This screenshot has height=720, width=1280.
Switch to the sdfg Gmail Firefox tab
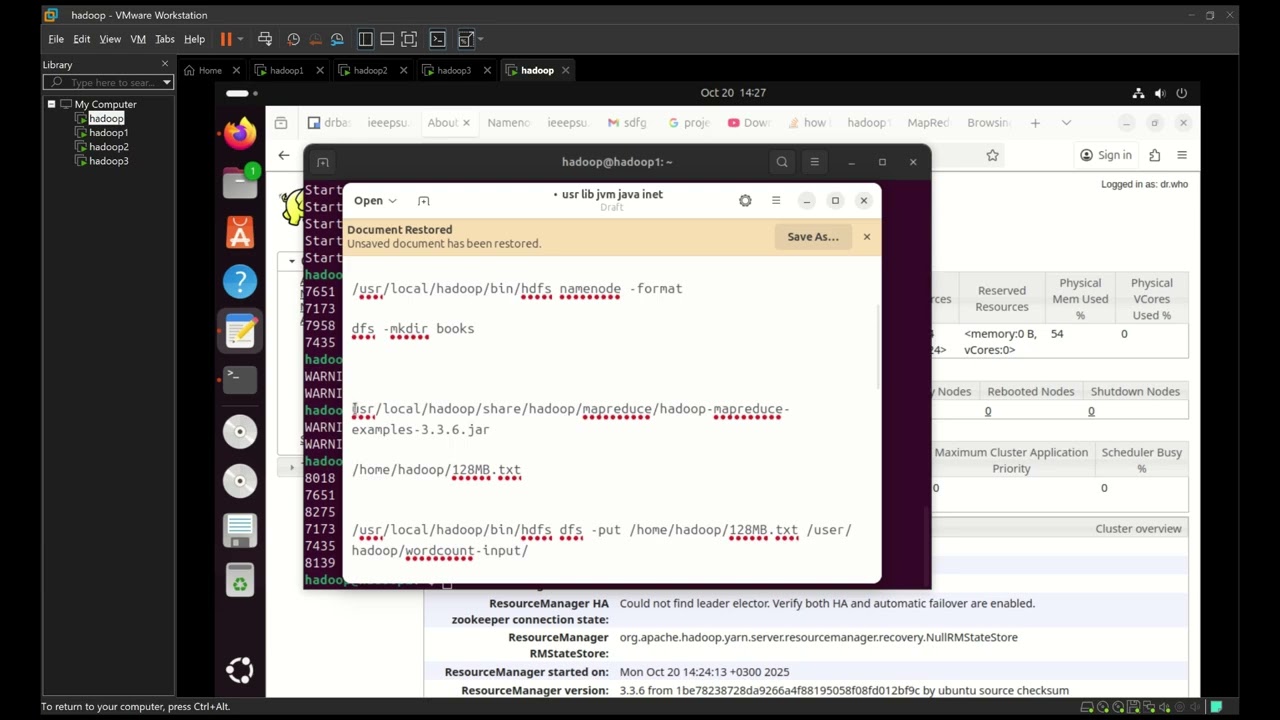(629, 123)
